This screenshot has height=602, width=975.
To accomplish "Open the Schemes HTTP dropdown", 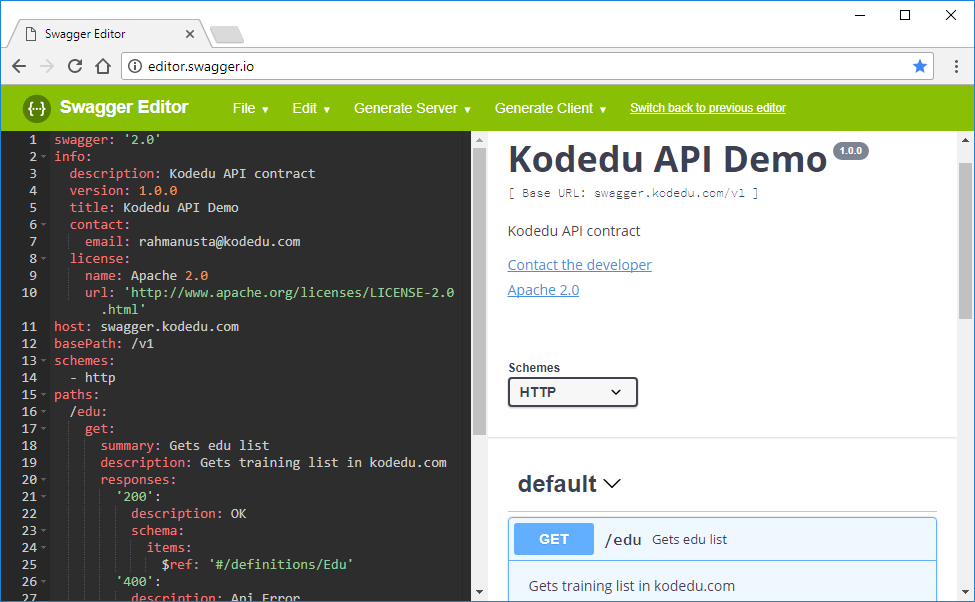I will 572,392.
